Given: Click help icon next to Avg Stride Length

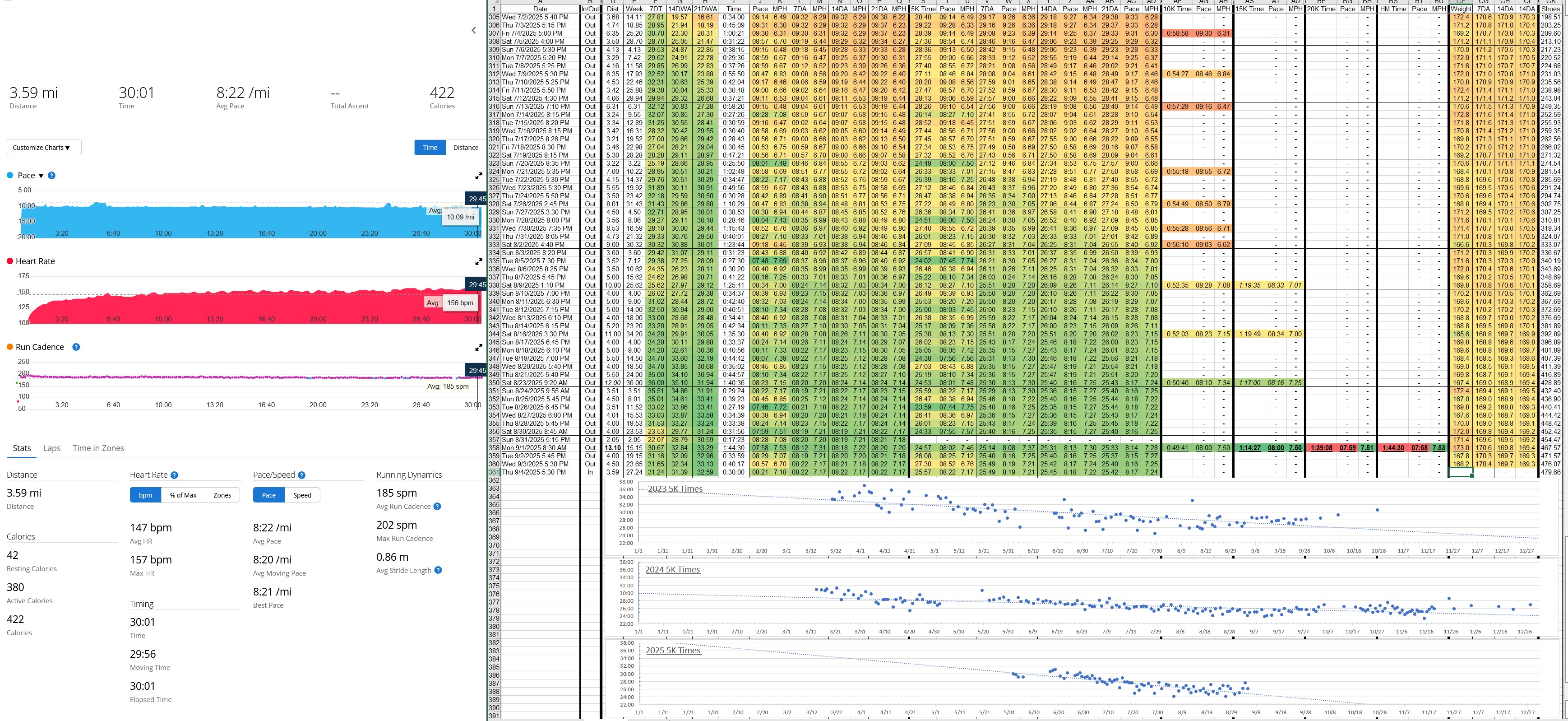Looking at the screenshot, I should pyautogui.click(x=438, y=571).
